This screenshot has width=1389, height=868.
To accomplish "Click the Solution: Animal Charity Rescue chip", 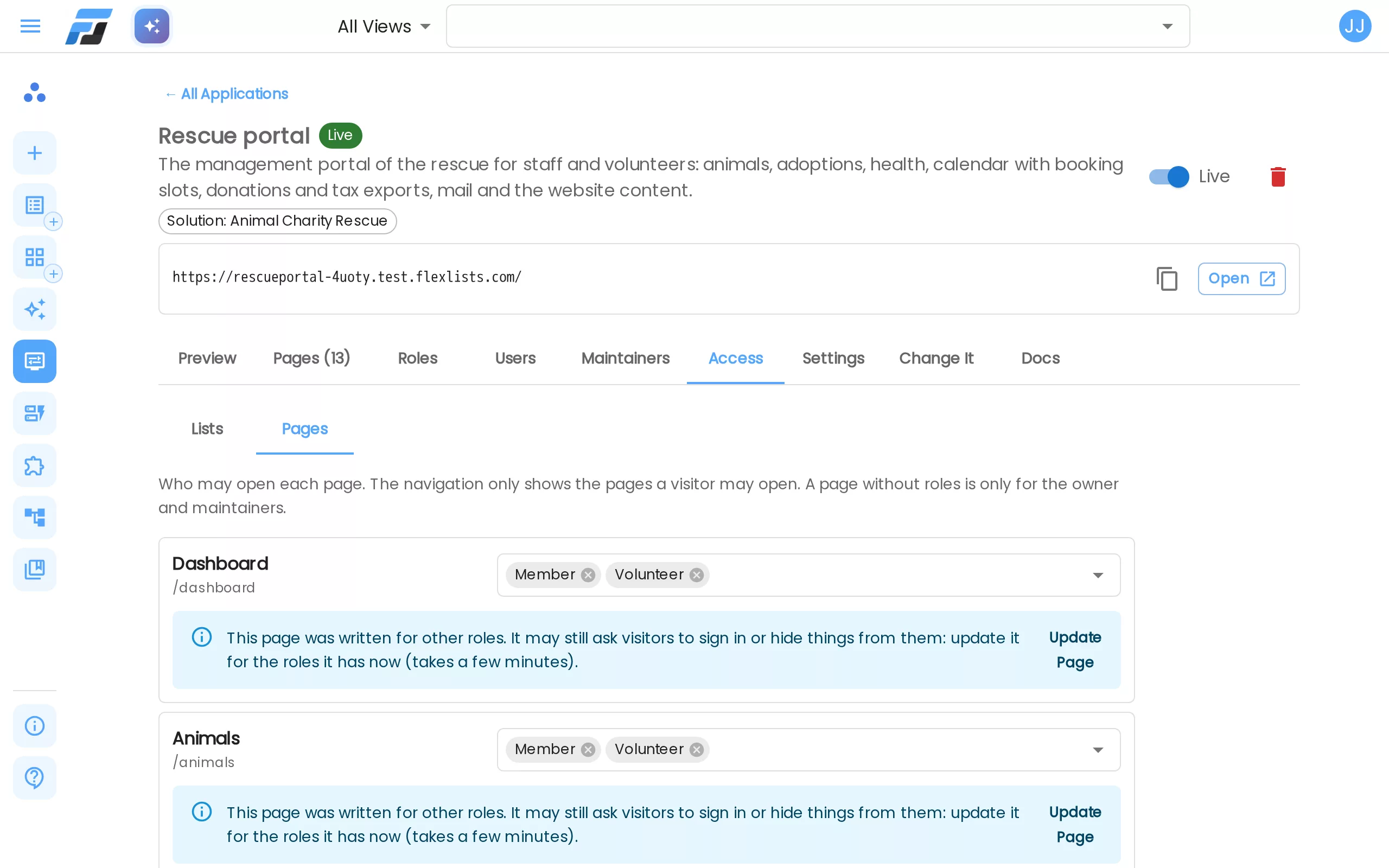I will click(x=278, y=221).
